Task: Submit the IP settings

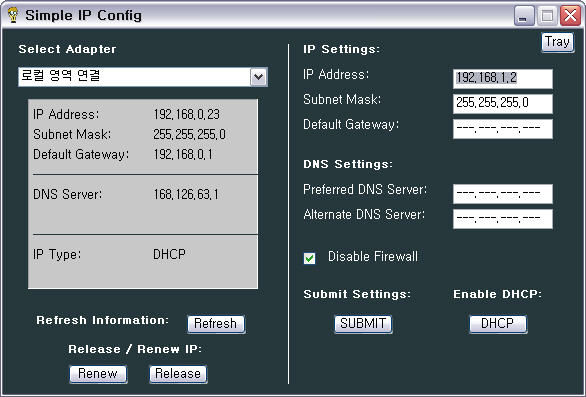Action: (363, 324)
